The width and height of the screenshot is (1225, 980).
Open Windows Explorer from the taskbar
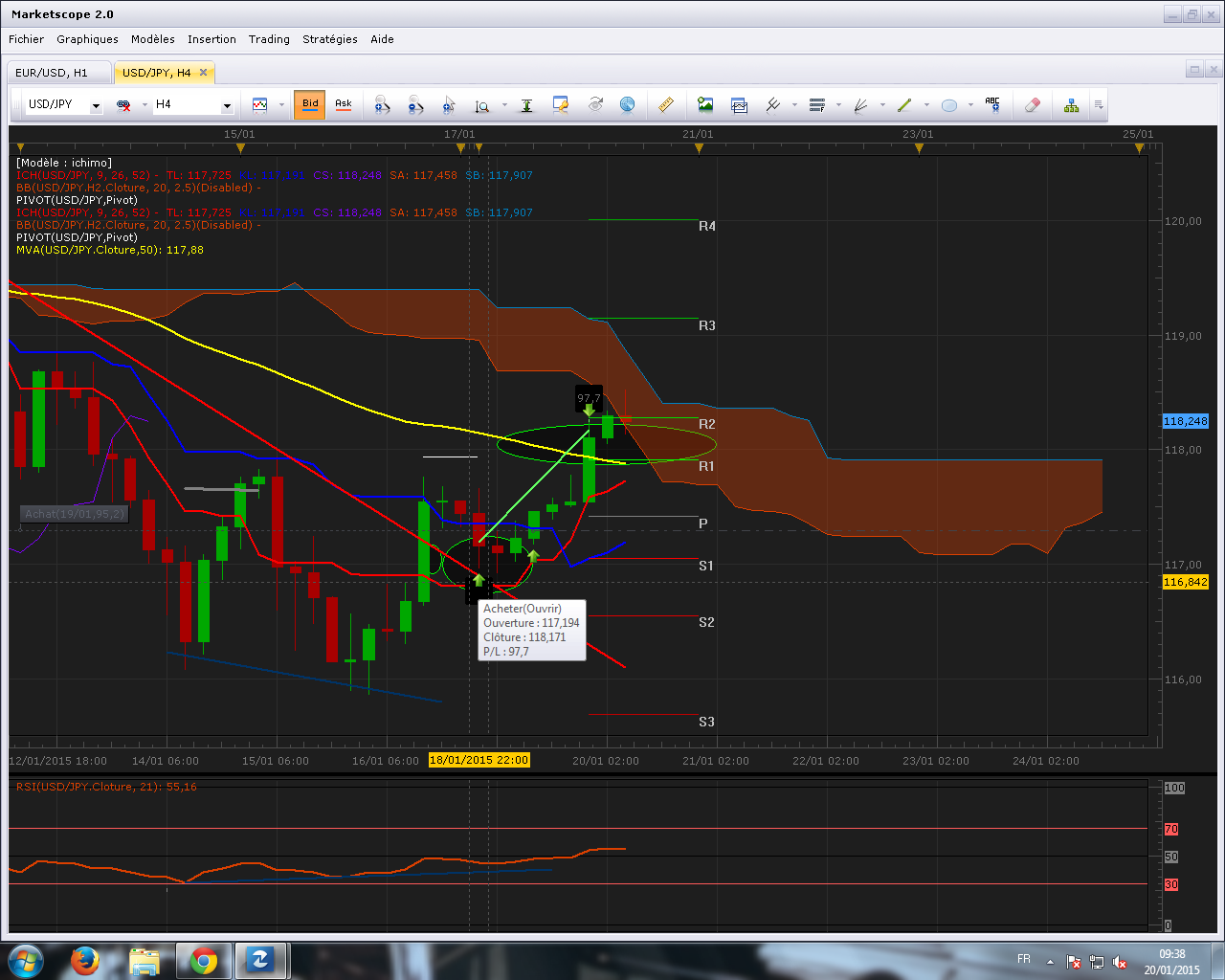(145, 960)
